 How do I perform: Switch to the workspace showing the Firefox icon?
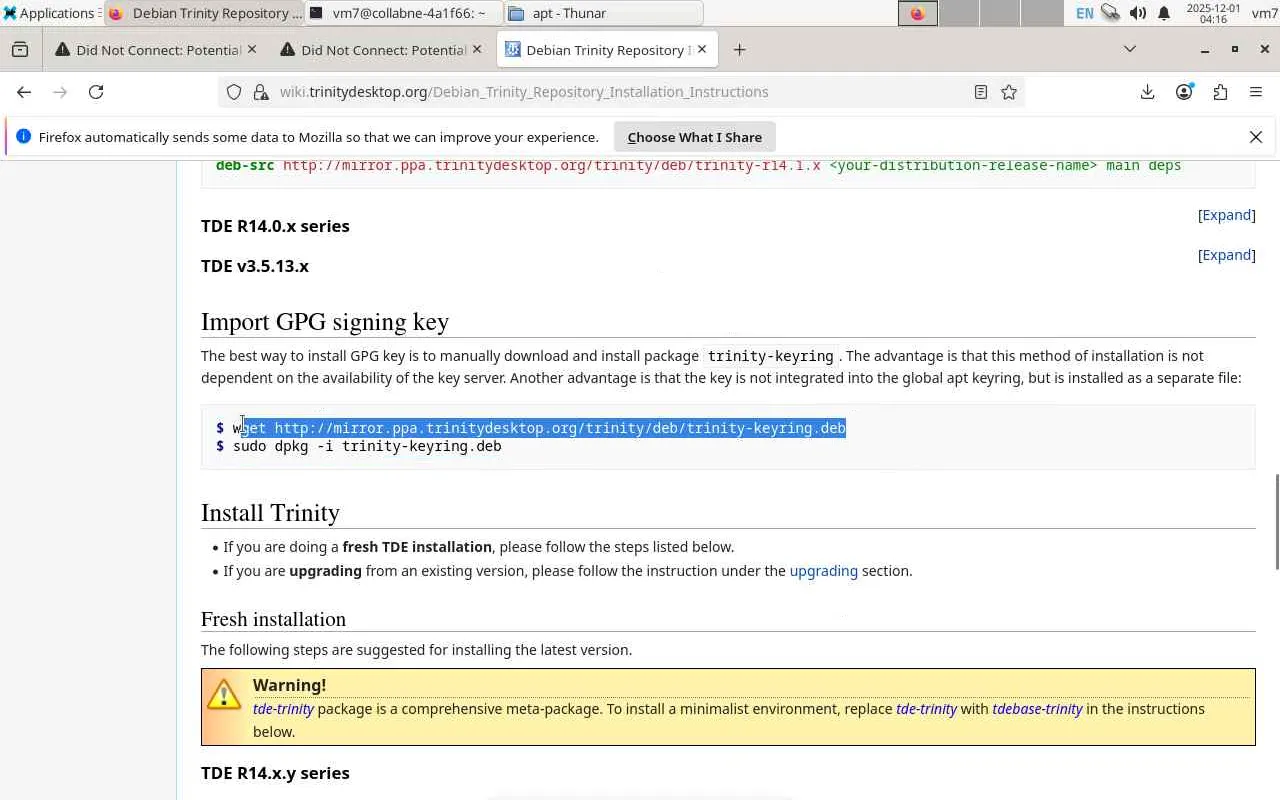point(917,13)
